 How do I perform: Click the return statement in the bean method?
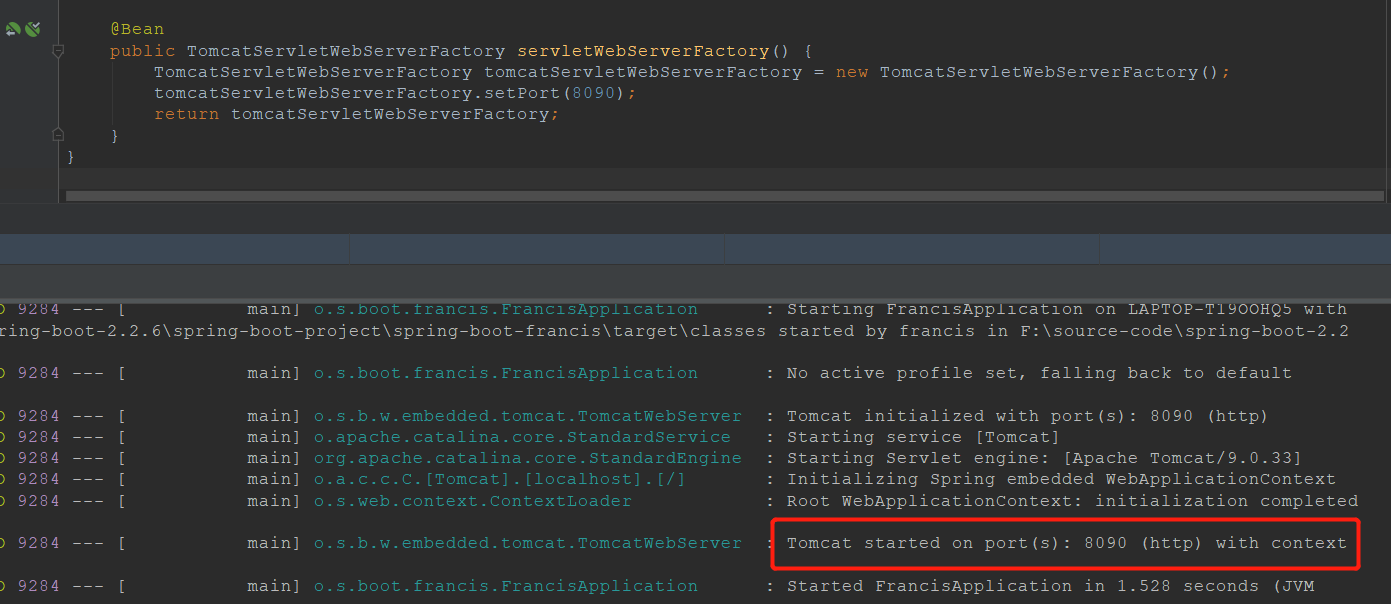click(184, 113)
